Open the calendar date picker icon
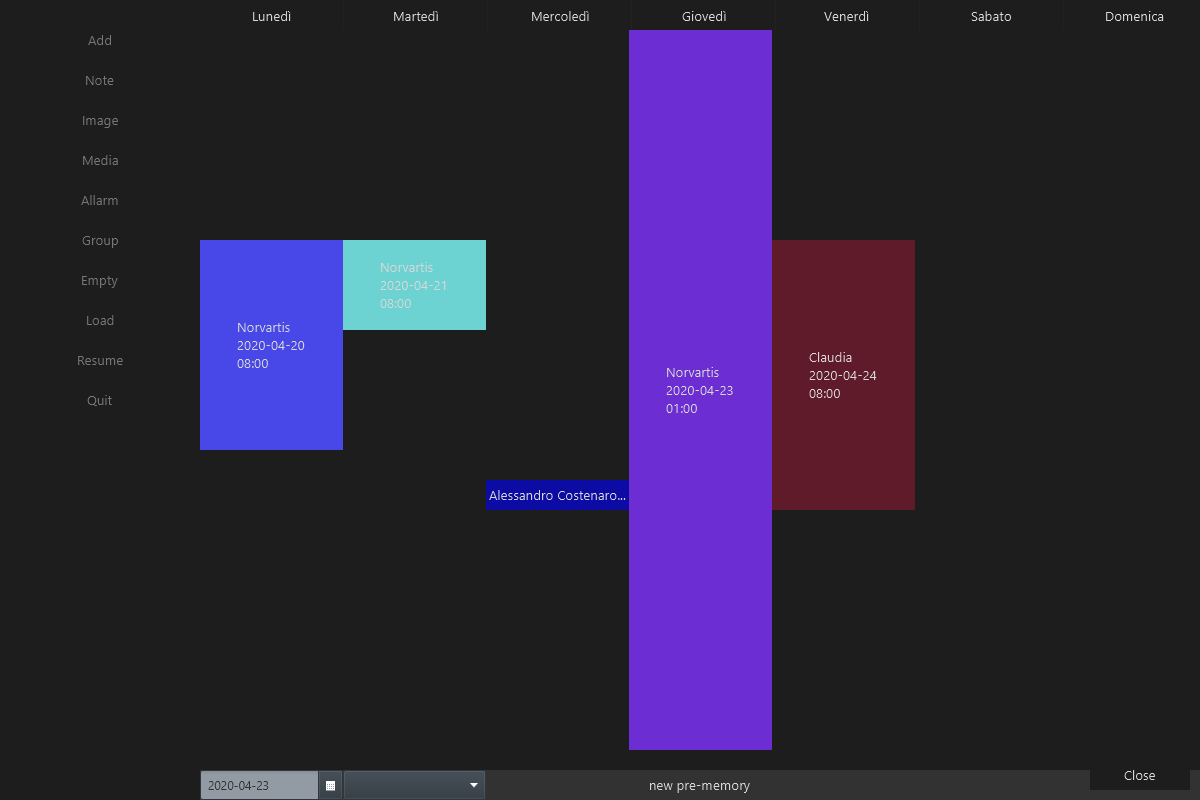 (330, 785)
